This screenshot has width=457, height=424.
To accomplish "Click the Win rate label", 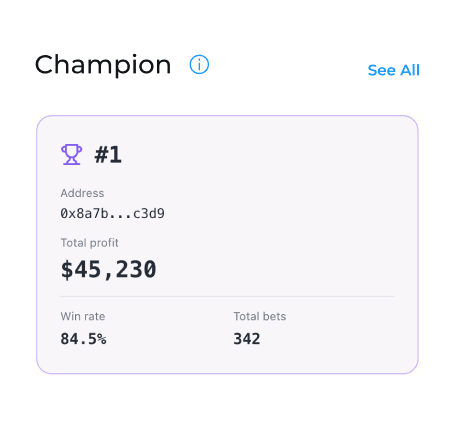I will tap(83, 316).
